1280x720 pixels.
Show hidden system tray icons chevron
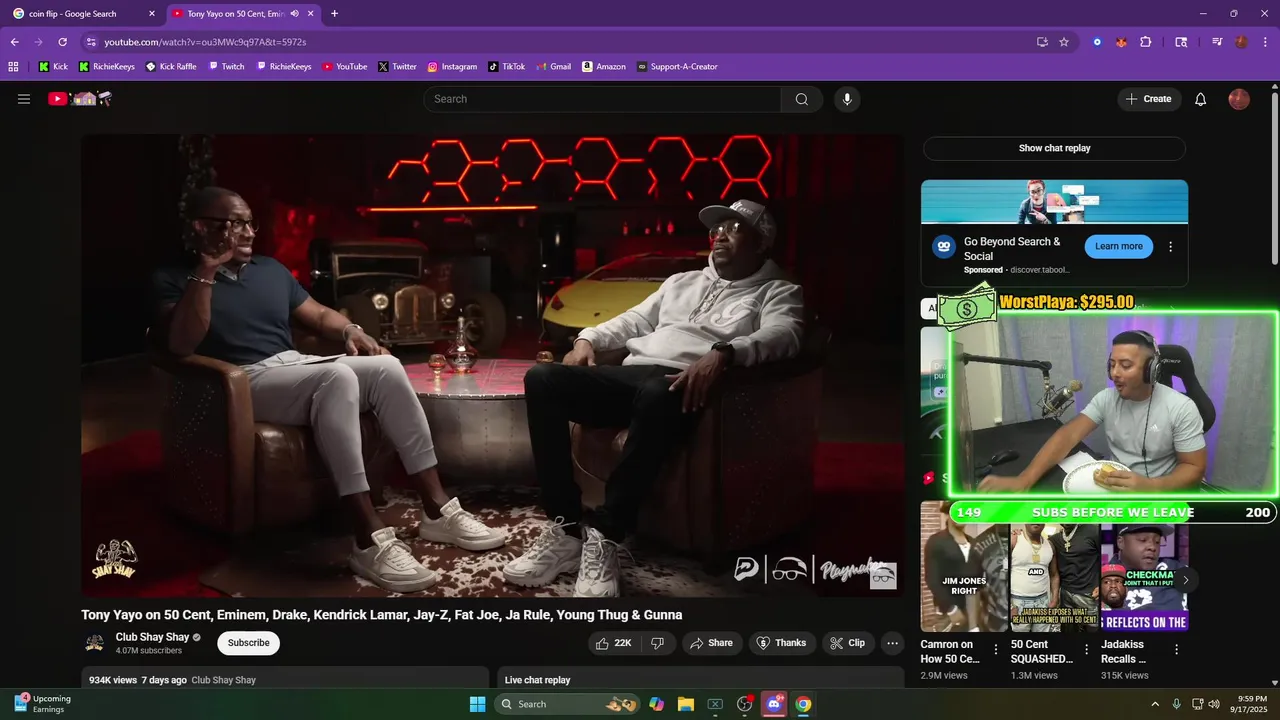click(x=1155, y=704)
